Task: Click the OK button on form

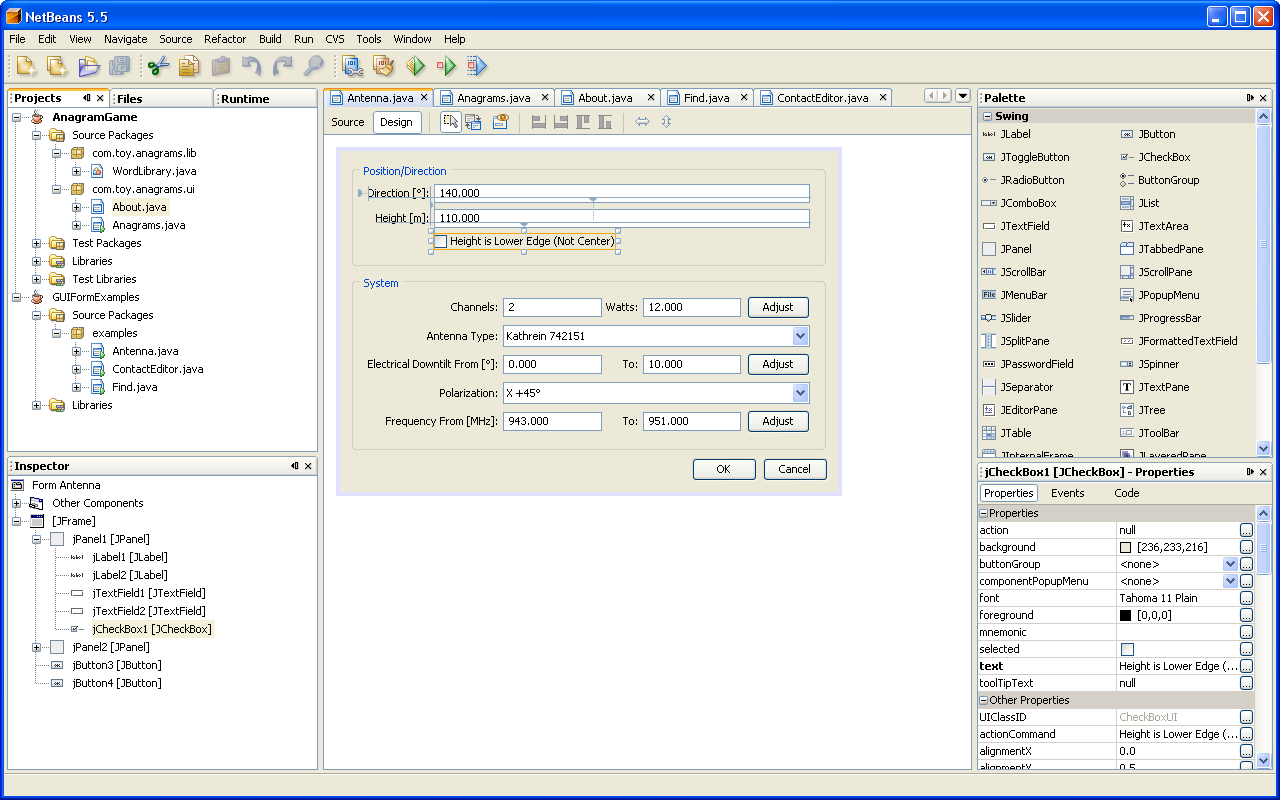Action: [x=723, y=469]
